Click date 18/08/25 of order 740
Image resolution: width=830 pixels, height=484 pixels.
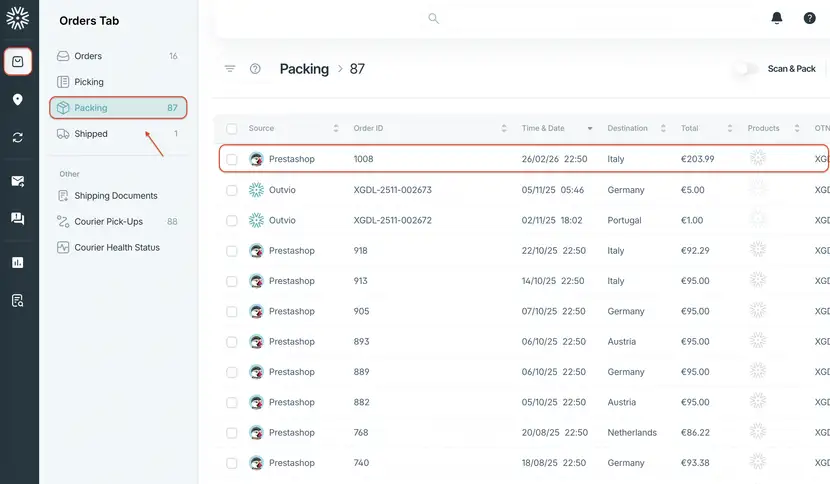[x=540, y=463]
